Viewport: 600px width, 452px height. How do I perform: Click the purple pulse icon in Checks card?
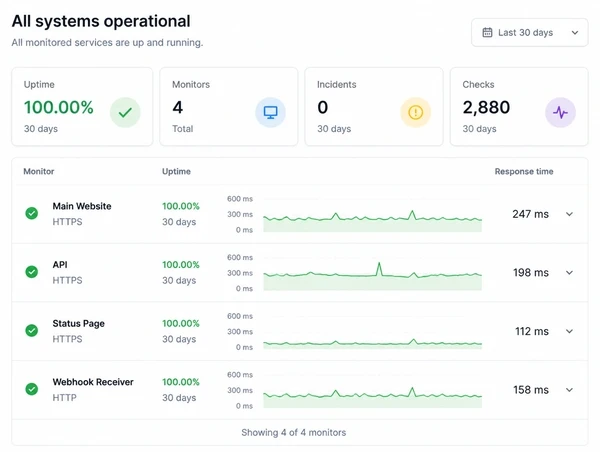coord(561,113)
